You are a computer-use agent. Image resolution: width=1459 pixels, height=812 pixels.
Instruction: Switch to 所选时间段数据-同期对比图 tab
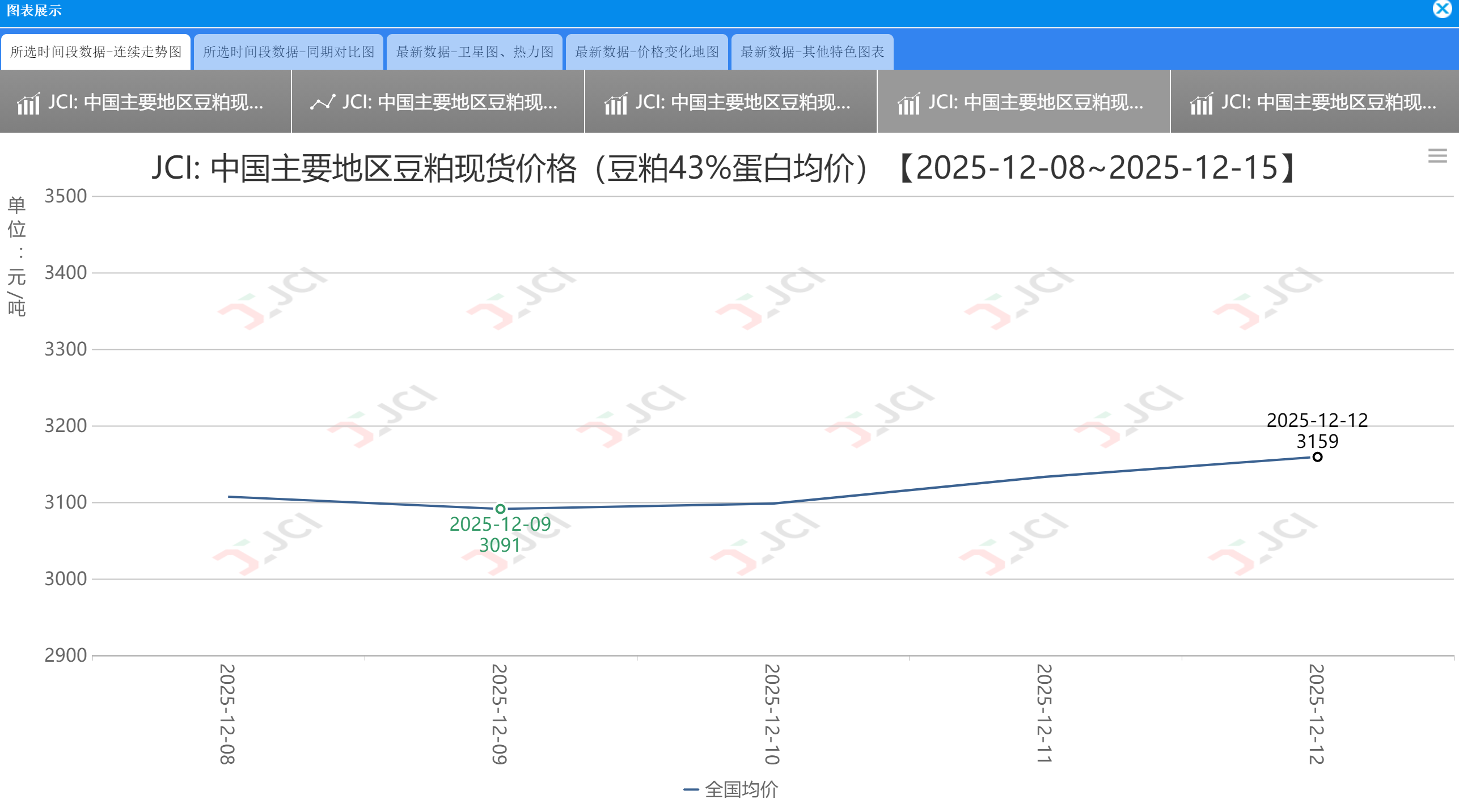[289, 52]
